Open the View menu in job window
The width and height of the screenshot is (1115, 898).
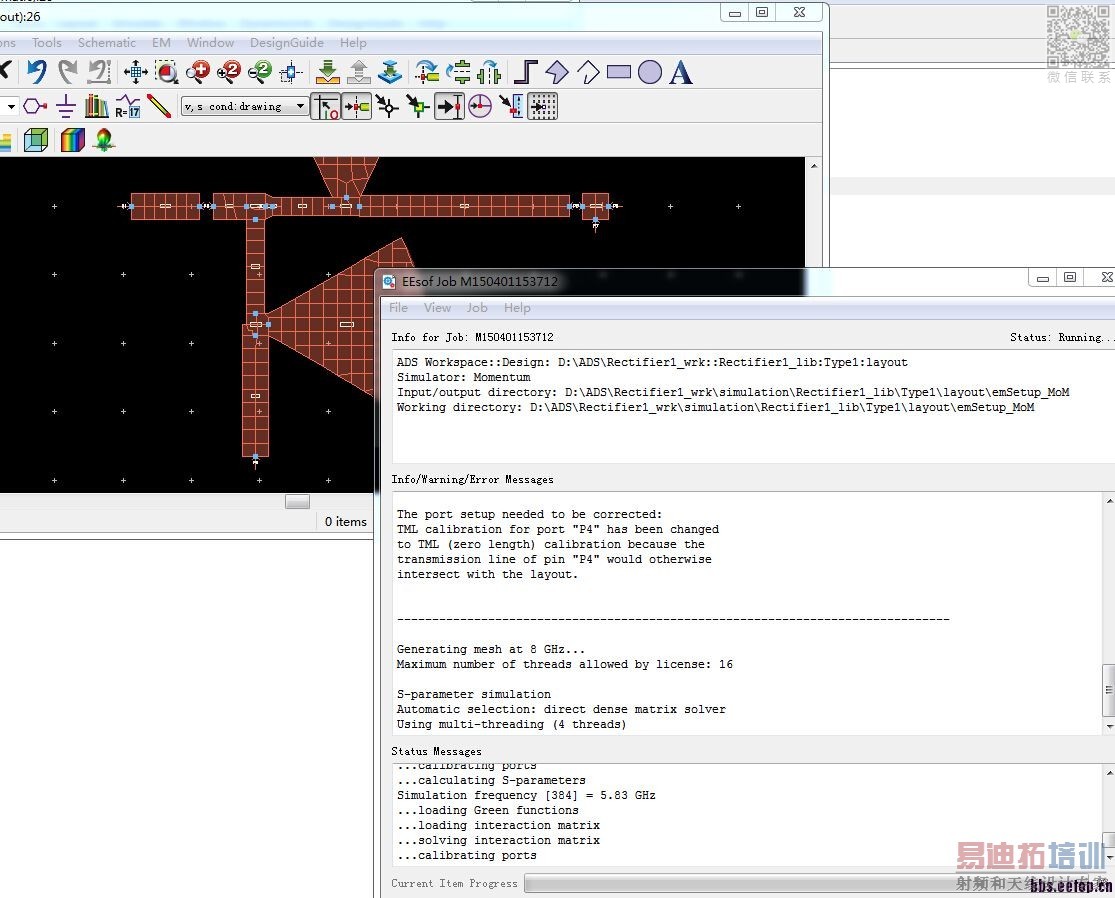pyautogui.click(x=437, y=308)
